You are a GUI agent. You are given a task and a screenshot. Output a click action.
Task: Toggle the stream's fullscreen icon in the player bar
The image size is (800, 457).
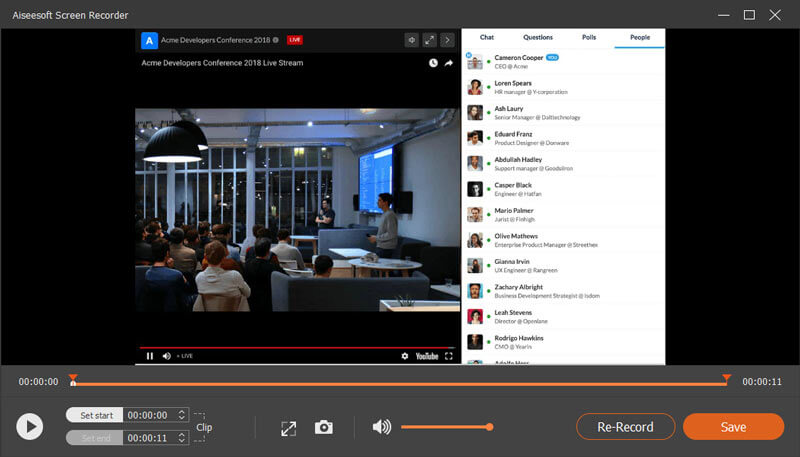coord(449,355)
